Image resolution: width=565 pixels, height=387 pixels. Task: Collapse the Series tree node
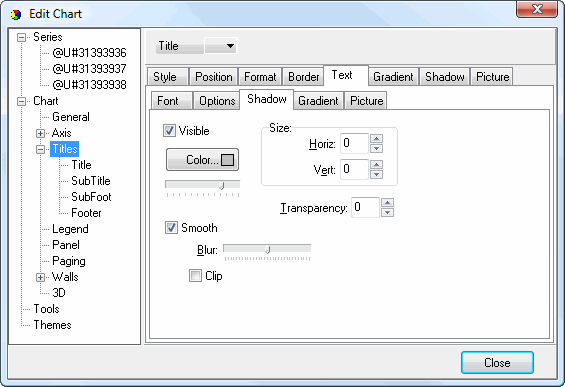[x=22, y=37]
